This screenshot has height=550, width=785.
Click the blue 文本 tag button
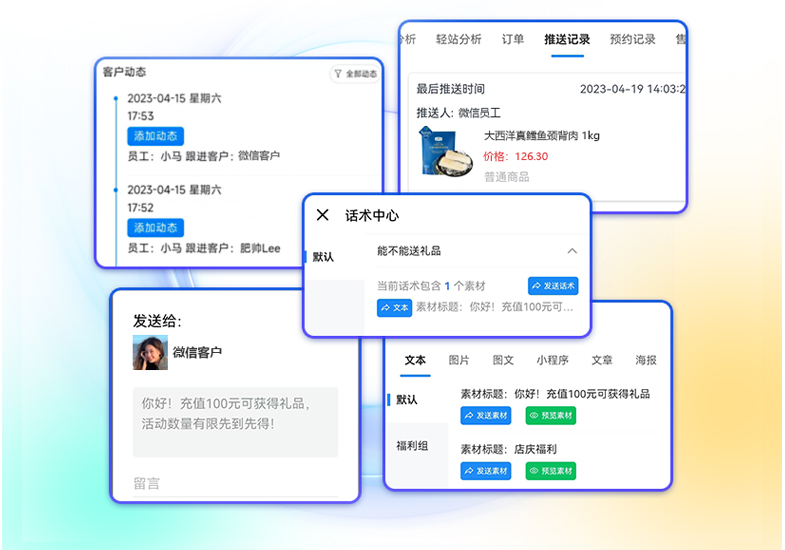pos(395,308)
